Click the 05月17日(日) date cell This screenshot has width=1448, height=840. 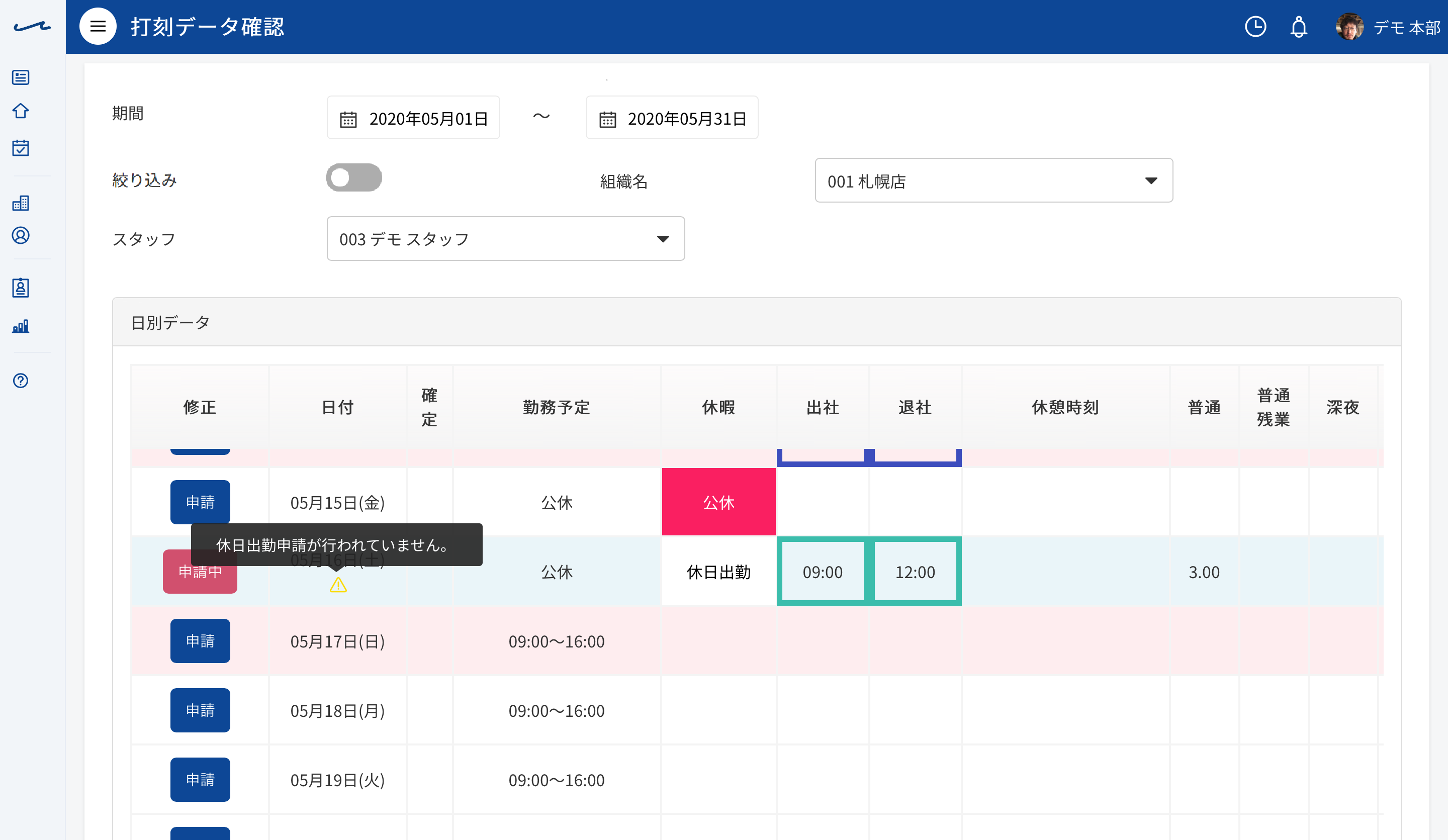337,641
